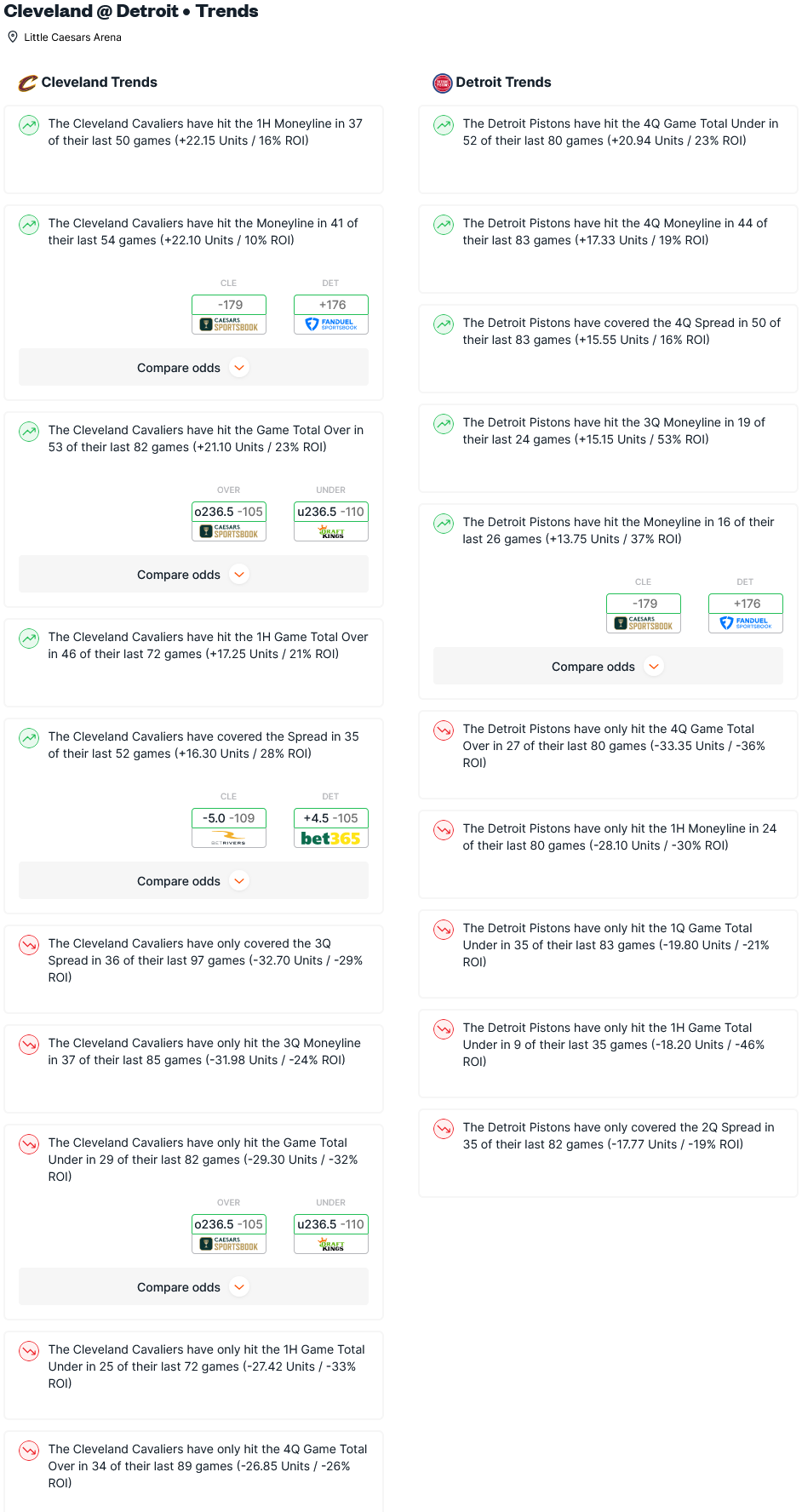
Task: Expand Compare odds under Game Total Over trend
Action: tap(194, 575)
